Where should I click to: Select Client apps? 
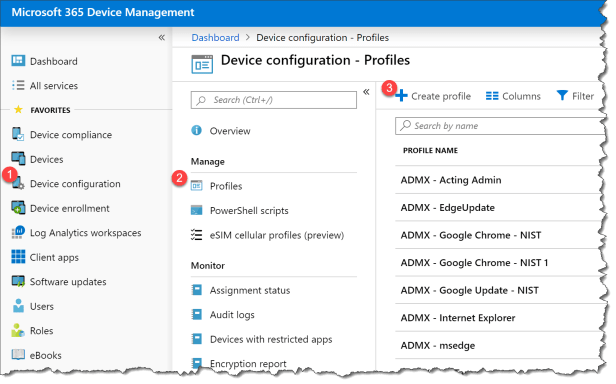54,257
